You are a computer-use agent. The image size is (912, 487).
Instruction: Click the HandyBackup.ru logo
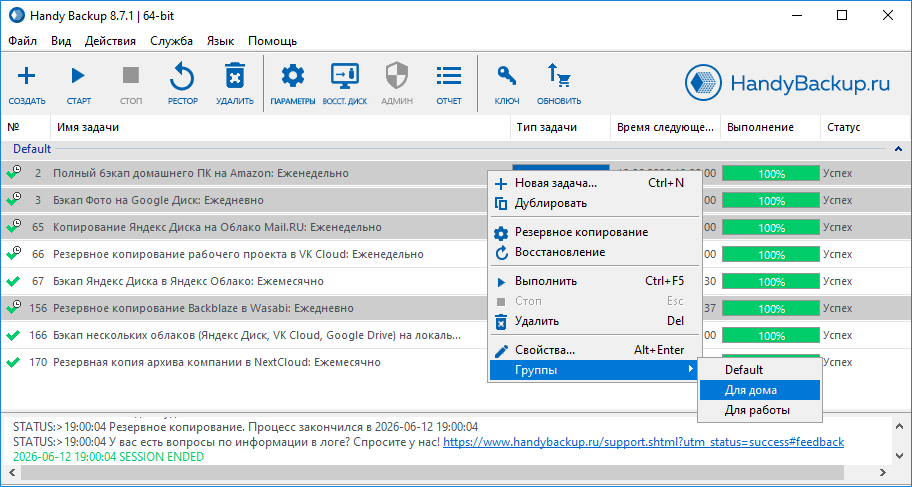(788, 84)
